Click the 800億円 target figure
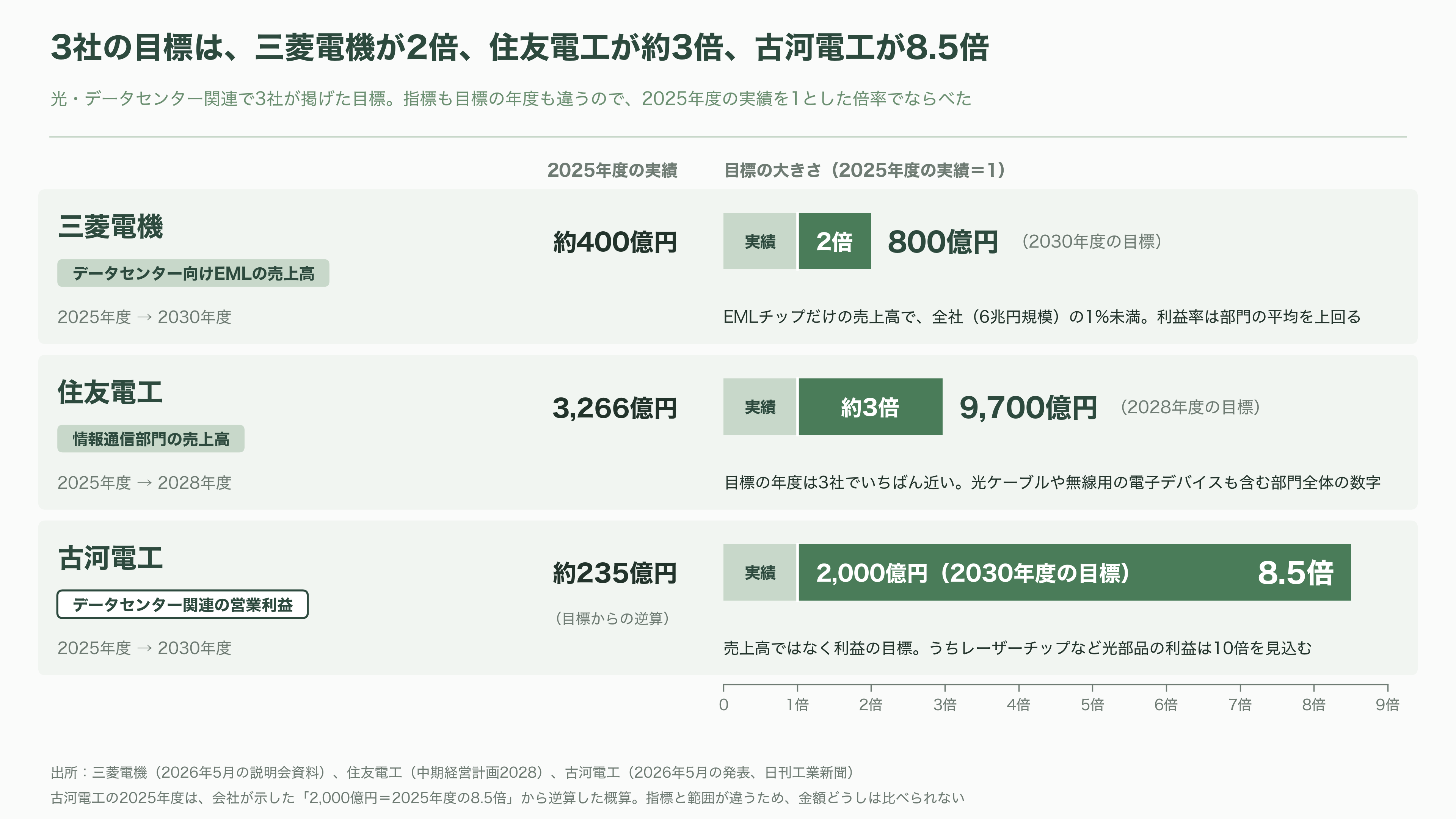Screen dimensions: 1456x819 coord(943,242)
